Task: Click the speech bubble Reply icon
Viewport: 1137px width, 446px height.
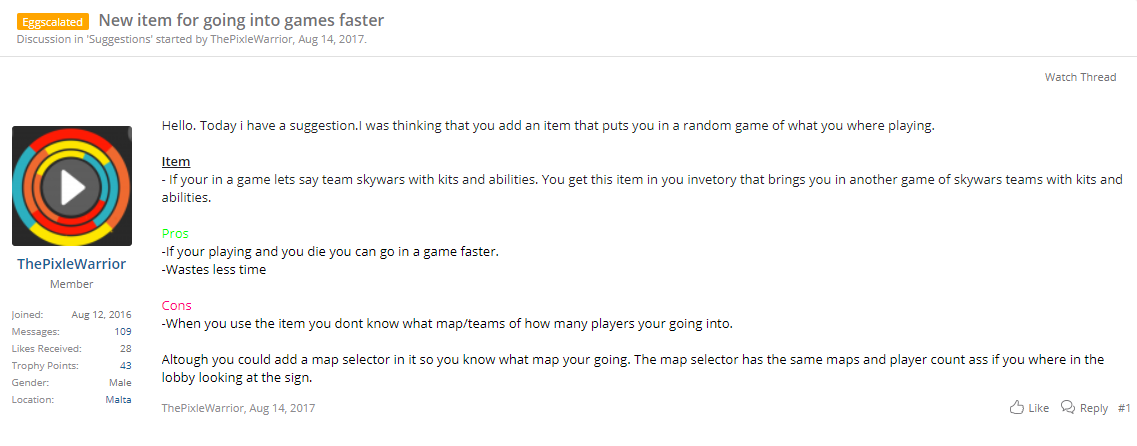Action: click(1067, 408)
